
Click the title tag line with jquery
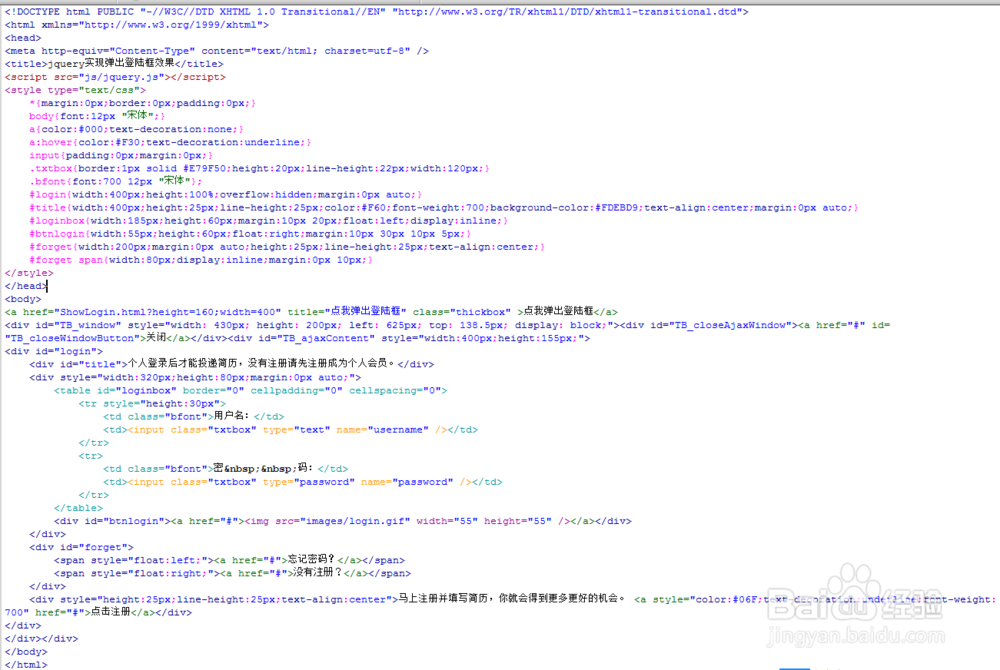[114, 64]
